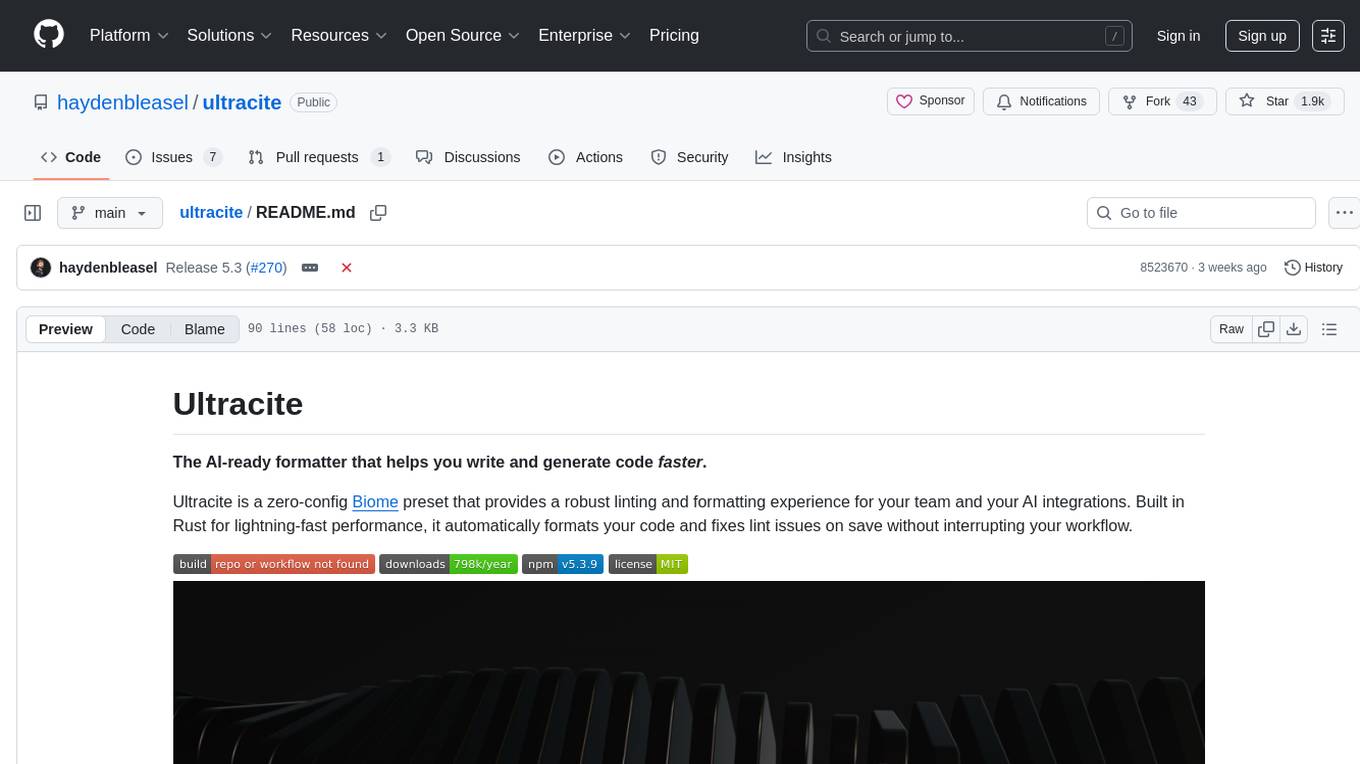Focus the Go to file input
The image size is (1360, 764).
point(1201,213)
